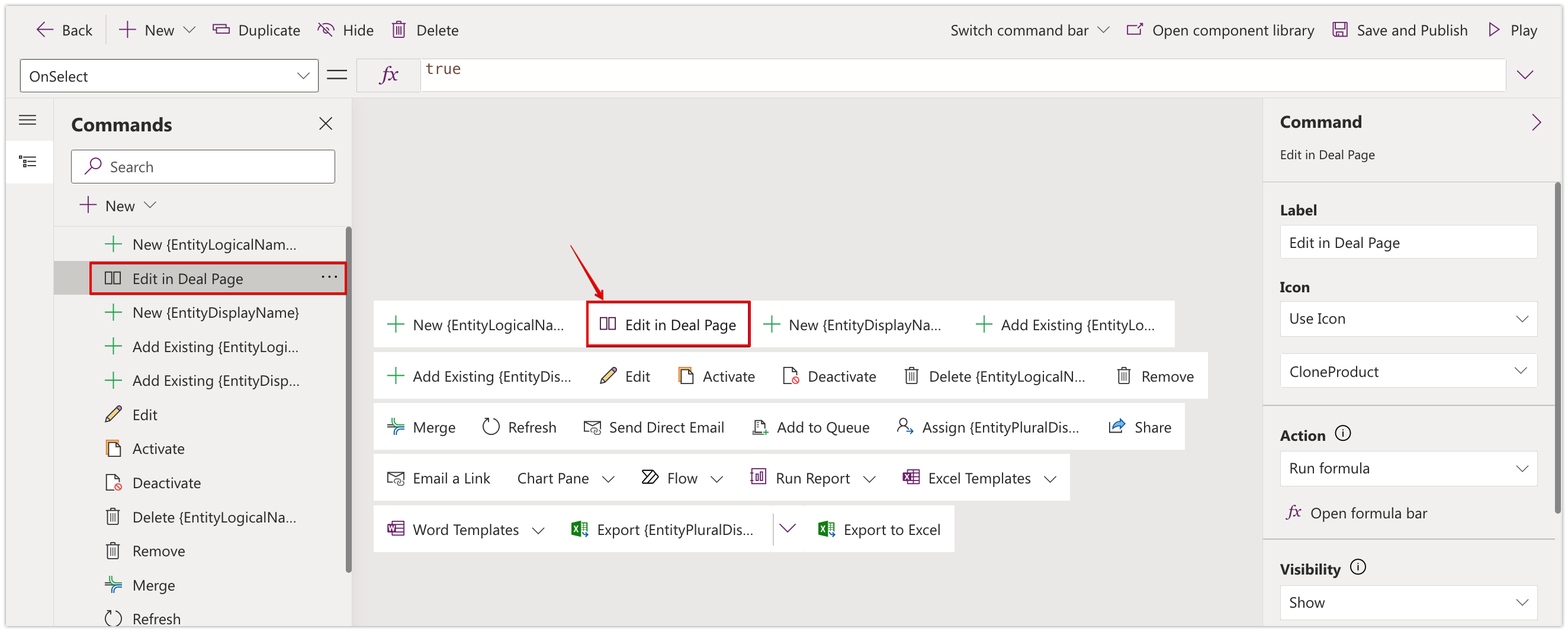Click the Open formula bar link

point(1368,513)
